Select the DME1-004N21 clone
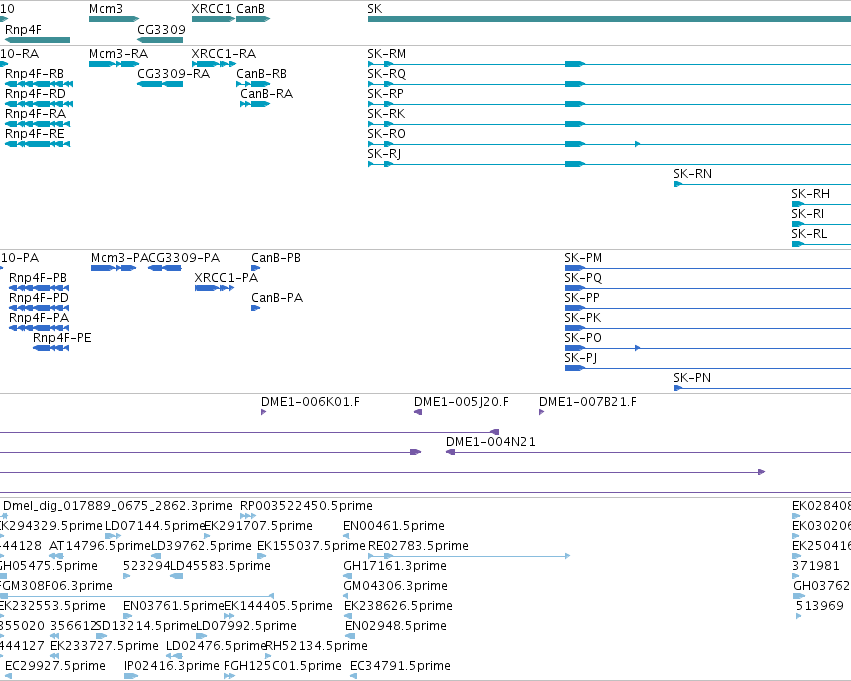Image resolution: width=851 pixels, height=681 pixels. point(649,453)
